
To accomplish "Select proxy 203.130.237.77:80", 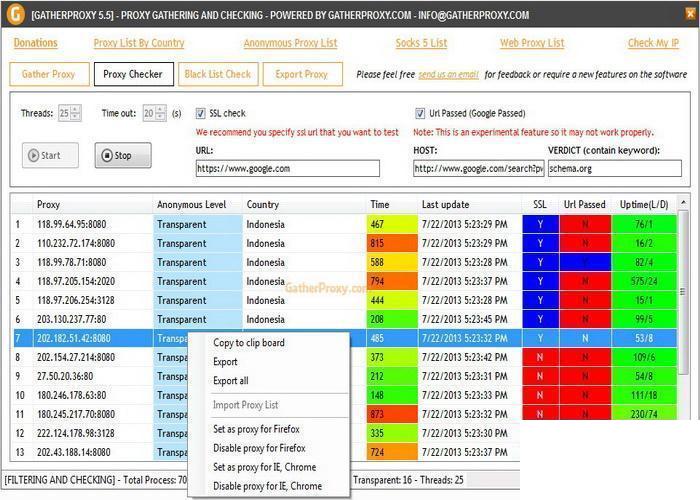I will point(72,319).
